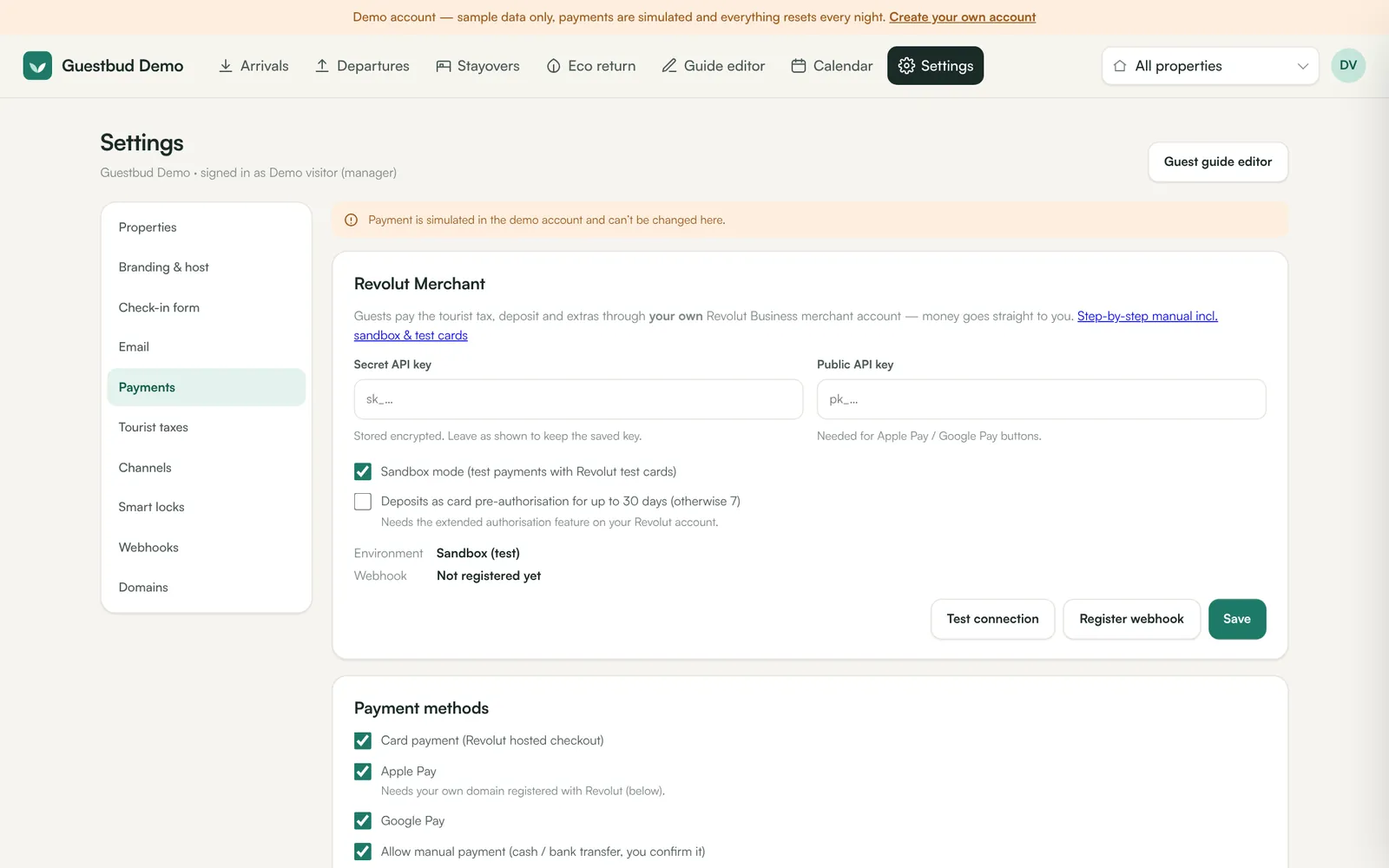Viewport: 1389px width, 868px height.
Task: Click the 'Sandbox (test)' environment value
Action: (x=478, y=554)
